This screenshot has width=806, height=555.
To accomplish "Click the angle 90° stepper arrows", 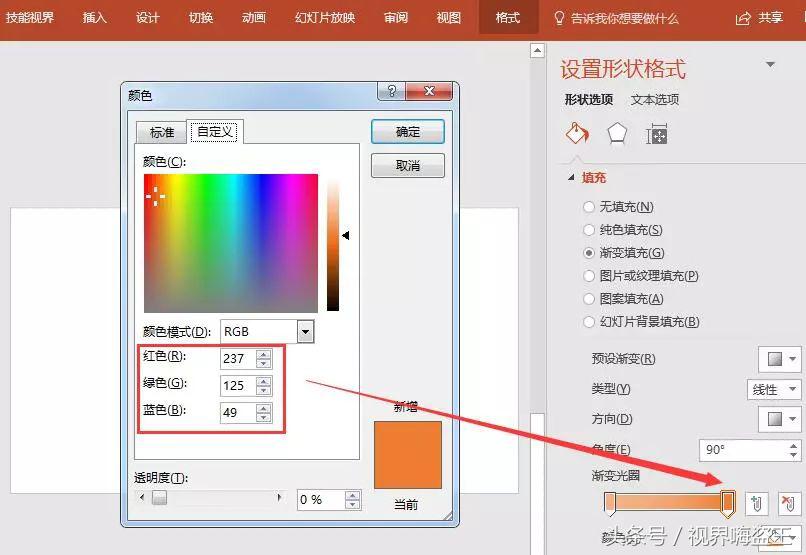I will tap(794, 450).
